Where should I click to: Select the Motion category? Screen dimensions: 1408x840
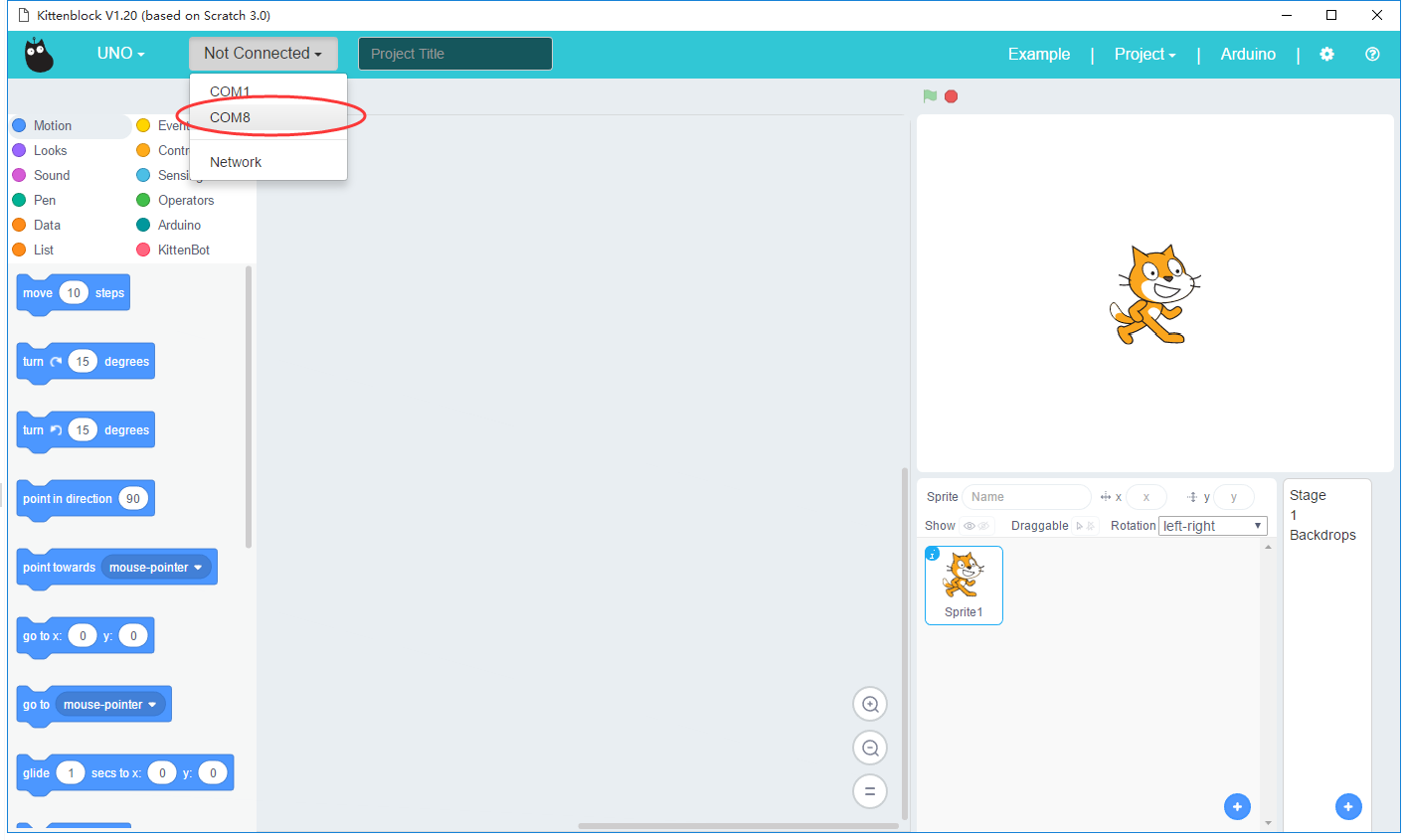click(x=70, y=126)
